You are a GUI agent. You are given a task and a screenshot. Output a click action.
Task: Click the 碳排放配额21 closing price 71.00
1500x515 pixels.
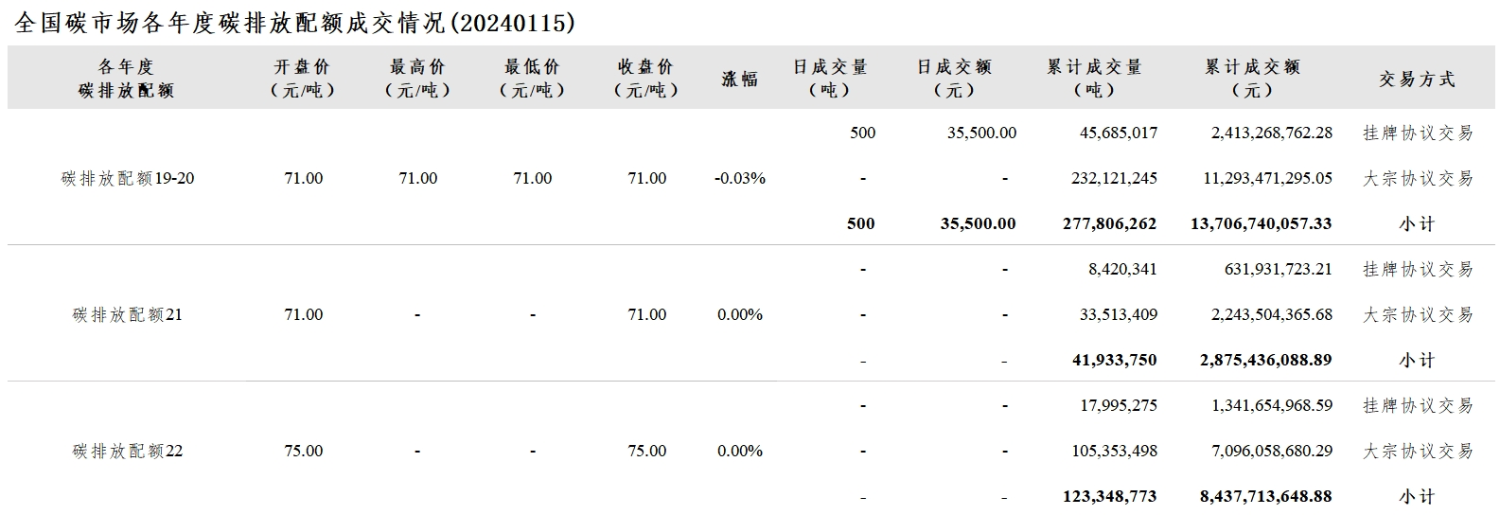pos(647,314)
